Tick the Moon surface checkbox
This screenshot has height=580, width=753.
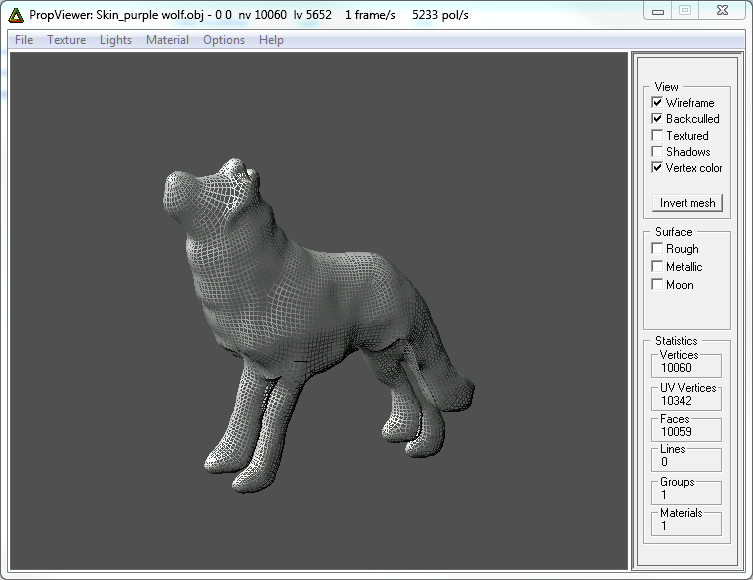657,285
